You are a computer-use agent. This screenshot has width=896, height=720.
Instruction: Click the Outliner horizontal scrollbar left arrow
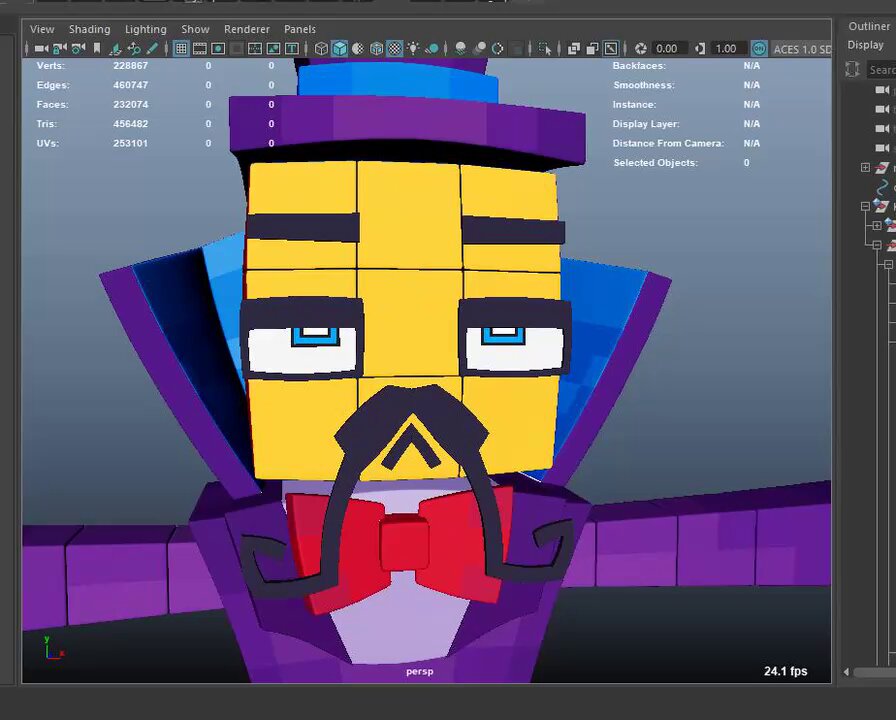coord(846,672)
